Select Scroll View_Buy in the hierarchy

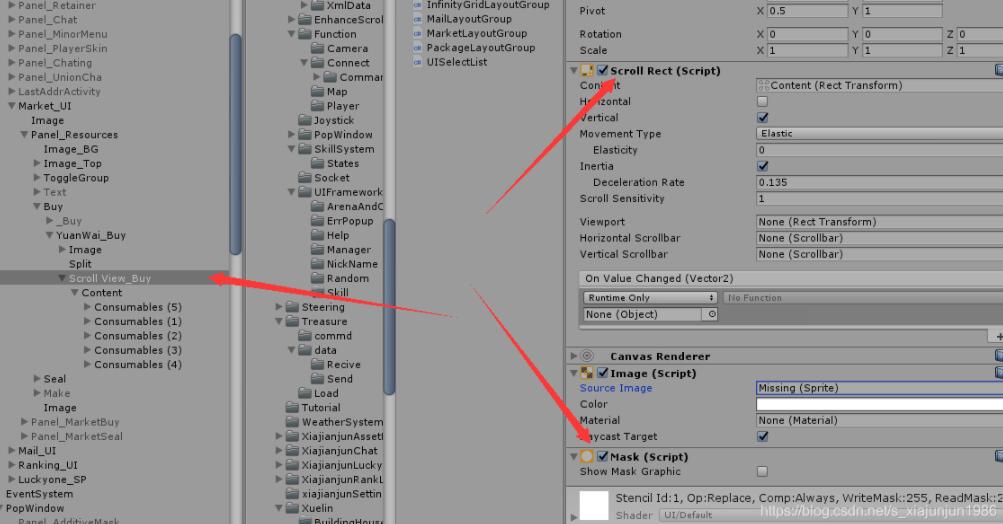109,278
